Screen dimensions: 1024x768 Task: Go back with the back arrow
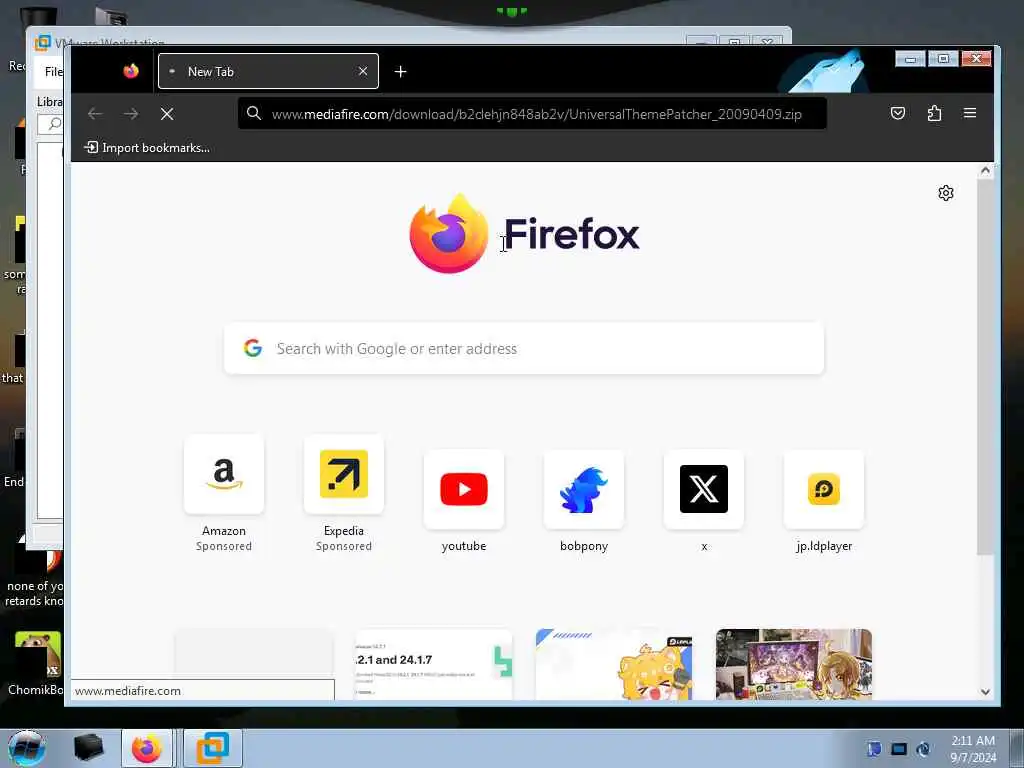95,114
